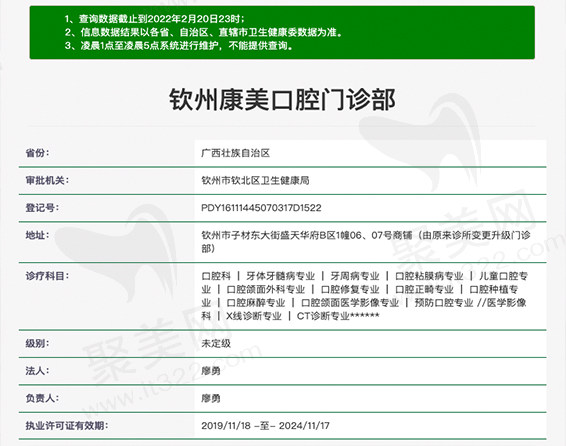Click 口腔科 in the 诊疗科目 list
This screenshot has height=446, width=566.
point(216,276)
